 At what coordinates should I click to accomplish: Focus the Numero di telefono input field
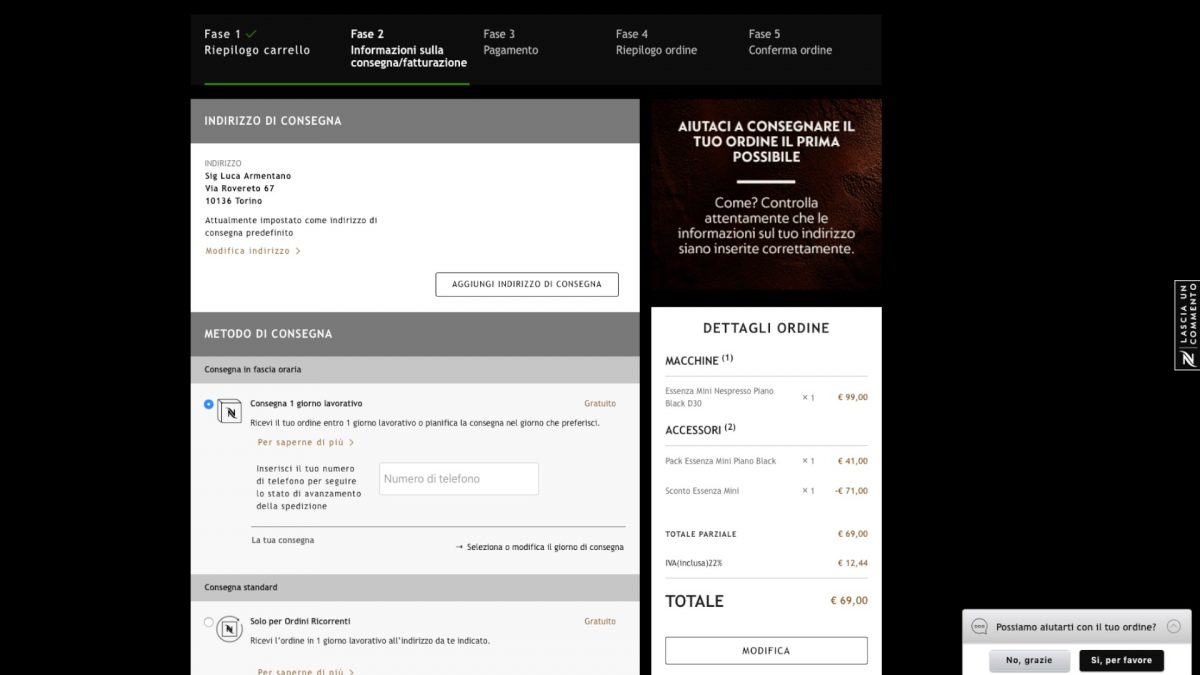click(459, 479)
